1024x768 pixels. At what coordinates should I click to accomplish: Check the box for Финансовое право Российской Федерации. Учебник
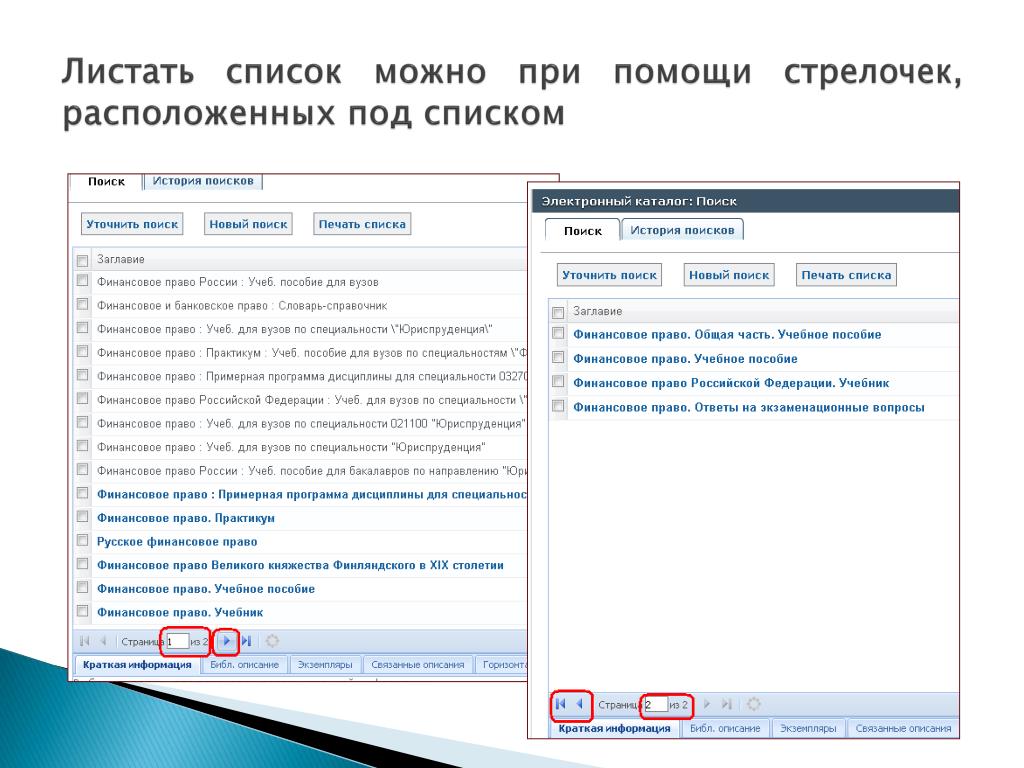point(558,381)
